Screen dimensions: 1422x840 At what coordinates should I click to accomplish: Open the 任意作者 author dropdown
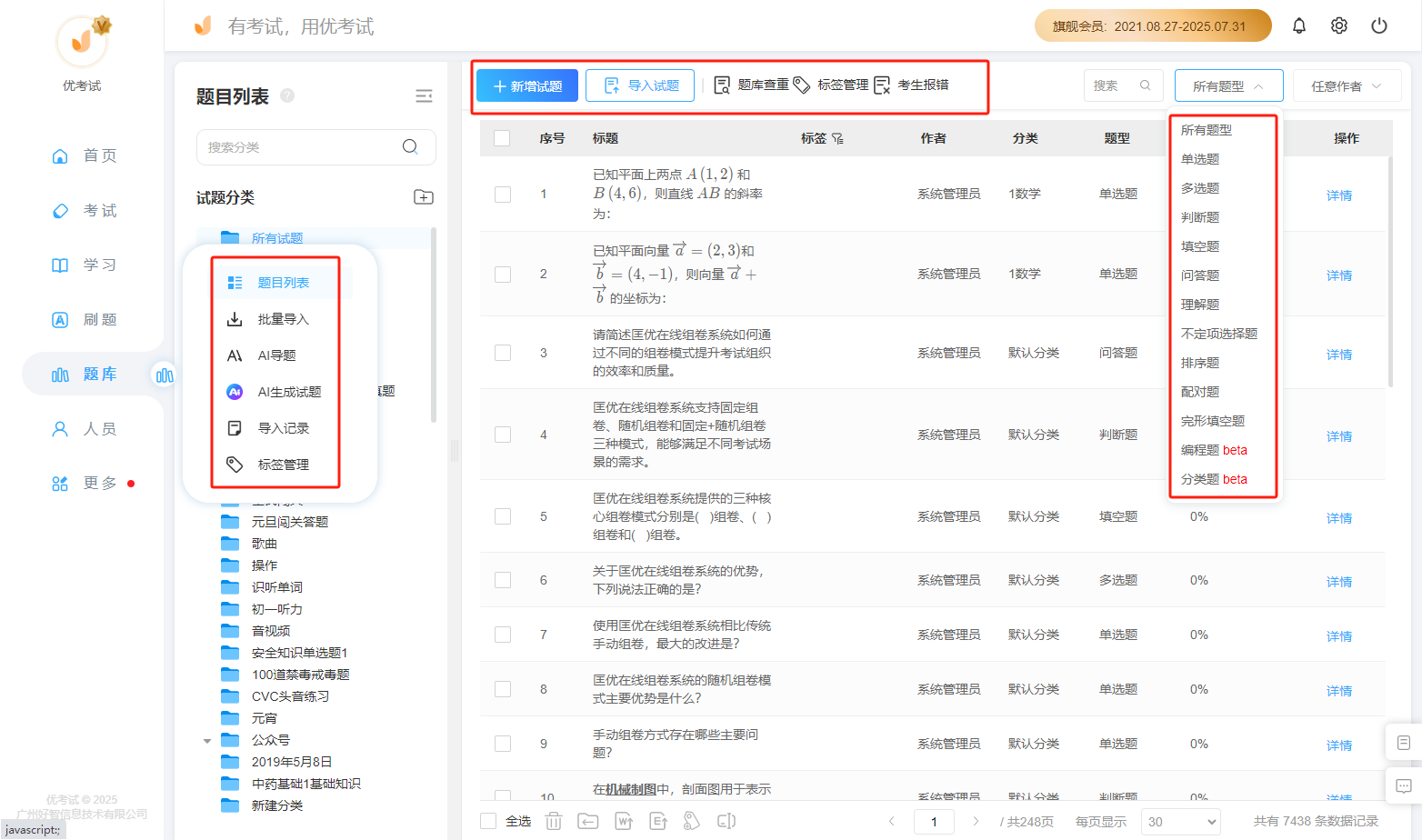click(1347, 85)
